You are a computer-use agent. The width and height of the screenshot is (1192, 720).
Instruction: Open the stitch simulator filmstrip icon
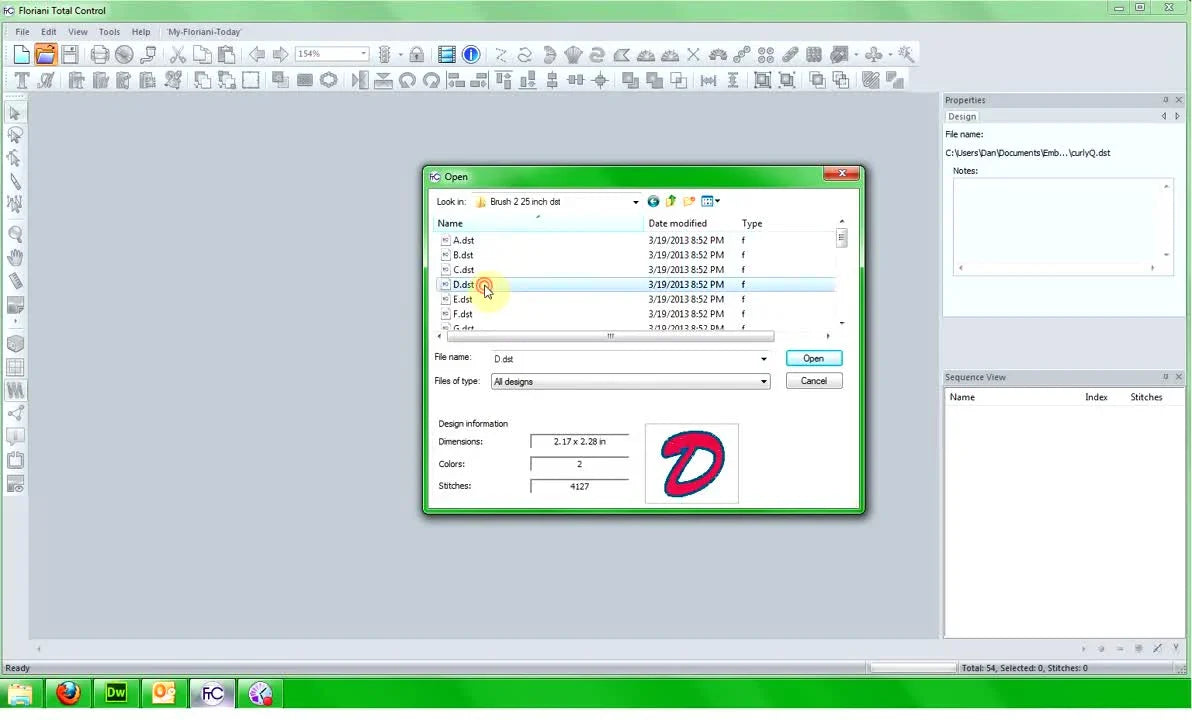[446, 54]
